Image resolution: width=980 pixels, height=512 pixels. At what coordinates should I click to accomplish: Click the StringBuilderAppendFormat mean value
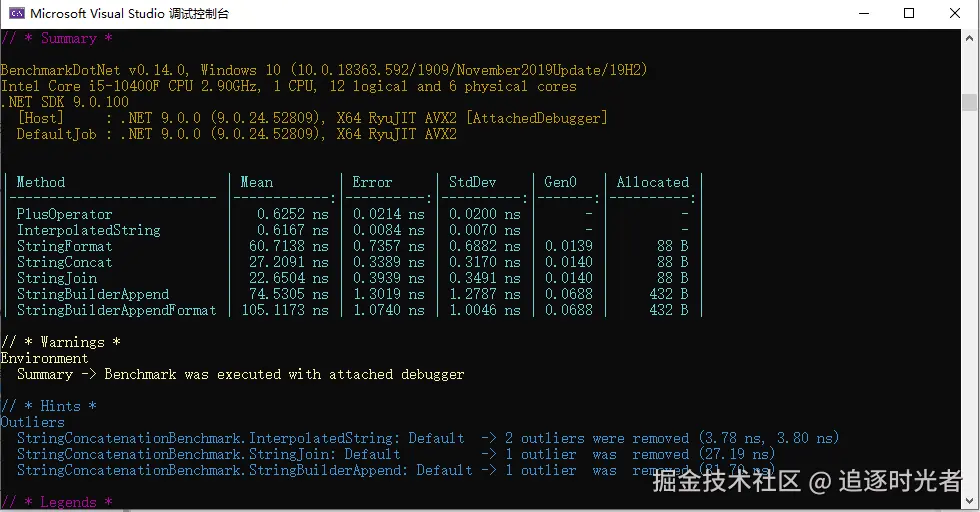point(285,310)
